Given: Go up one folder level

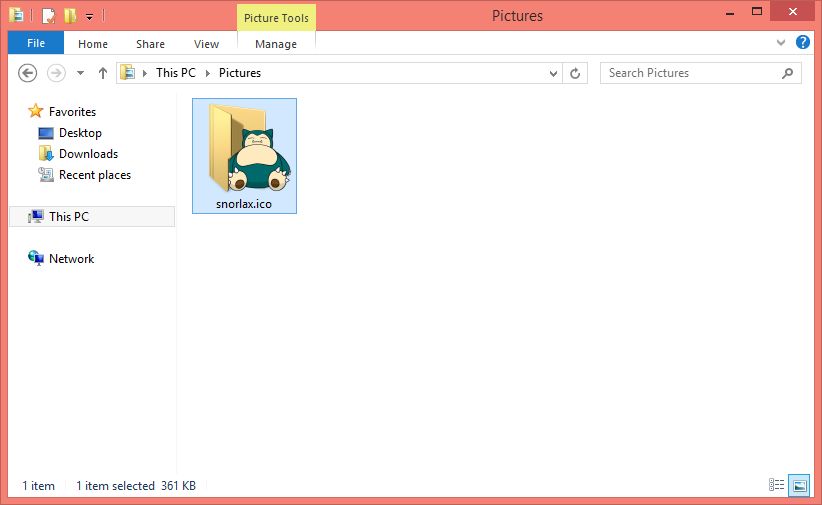Looking at the screenshot, I should 102,73.
